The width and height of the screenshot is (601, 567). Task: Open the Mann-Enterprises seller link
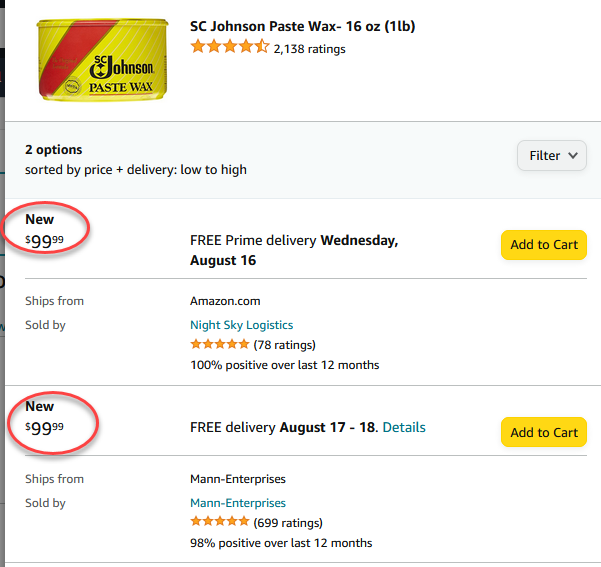[238, 503]
